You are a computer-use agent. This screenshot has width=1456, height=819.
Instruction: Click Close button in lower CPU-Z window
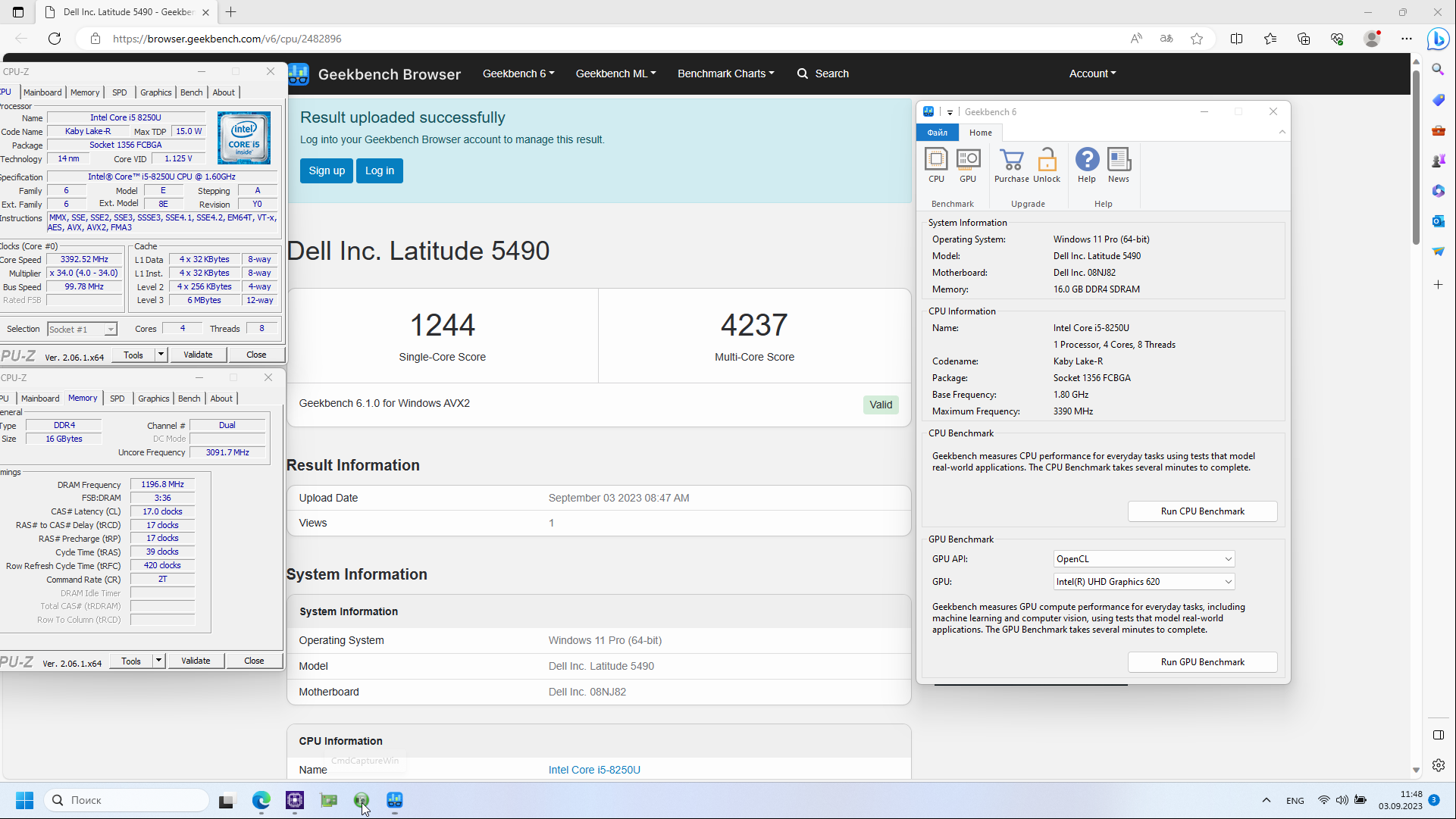[x=254, y=661]
